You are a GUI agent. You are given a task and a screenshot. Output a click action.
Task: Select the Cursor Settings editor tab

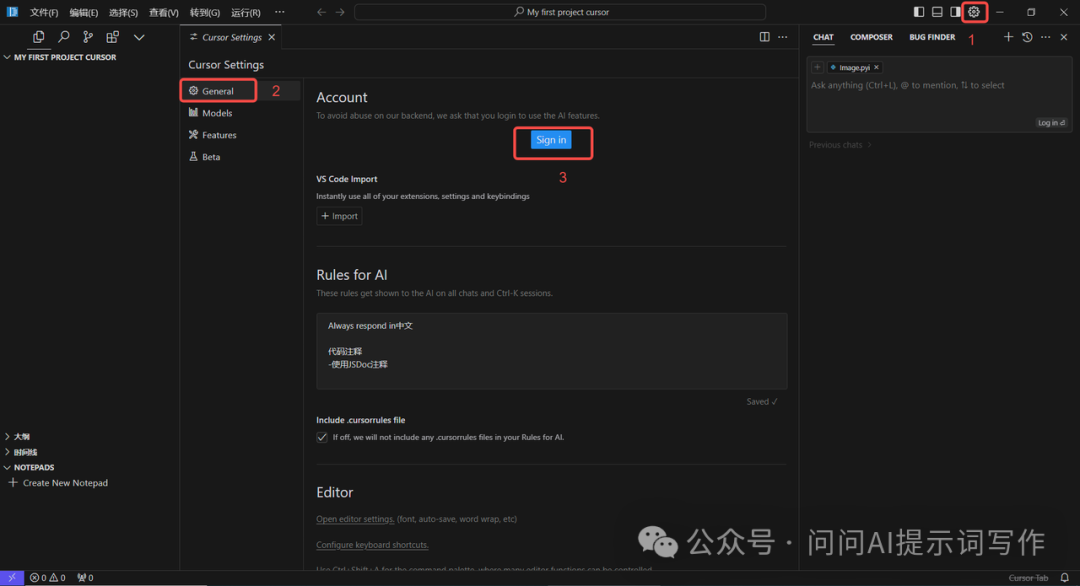[x=231, y=37]
